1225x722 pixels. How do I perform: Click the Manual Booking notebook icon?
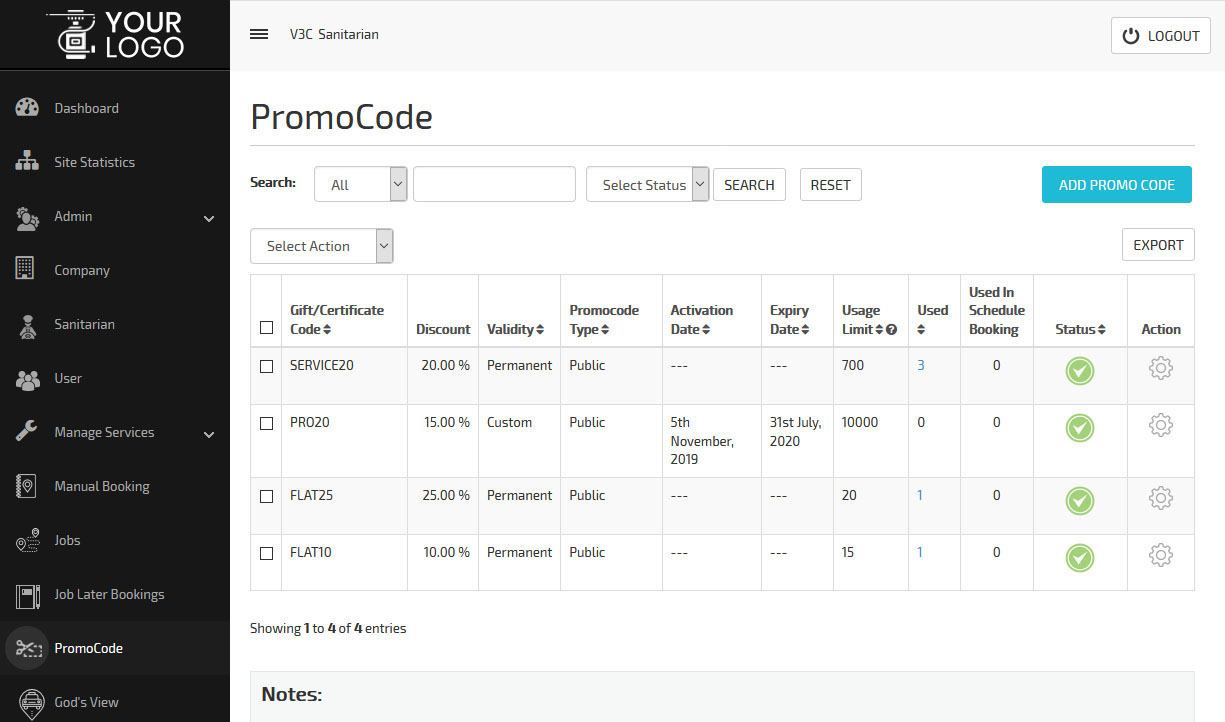click(26, 486)
